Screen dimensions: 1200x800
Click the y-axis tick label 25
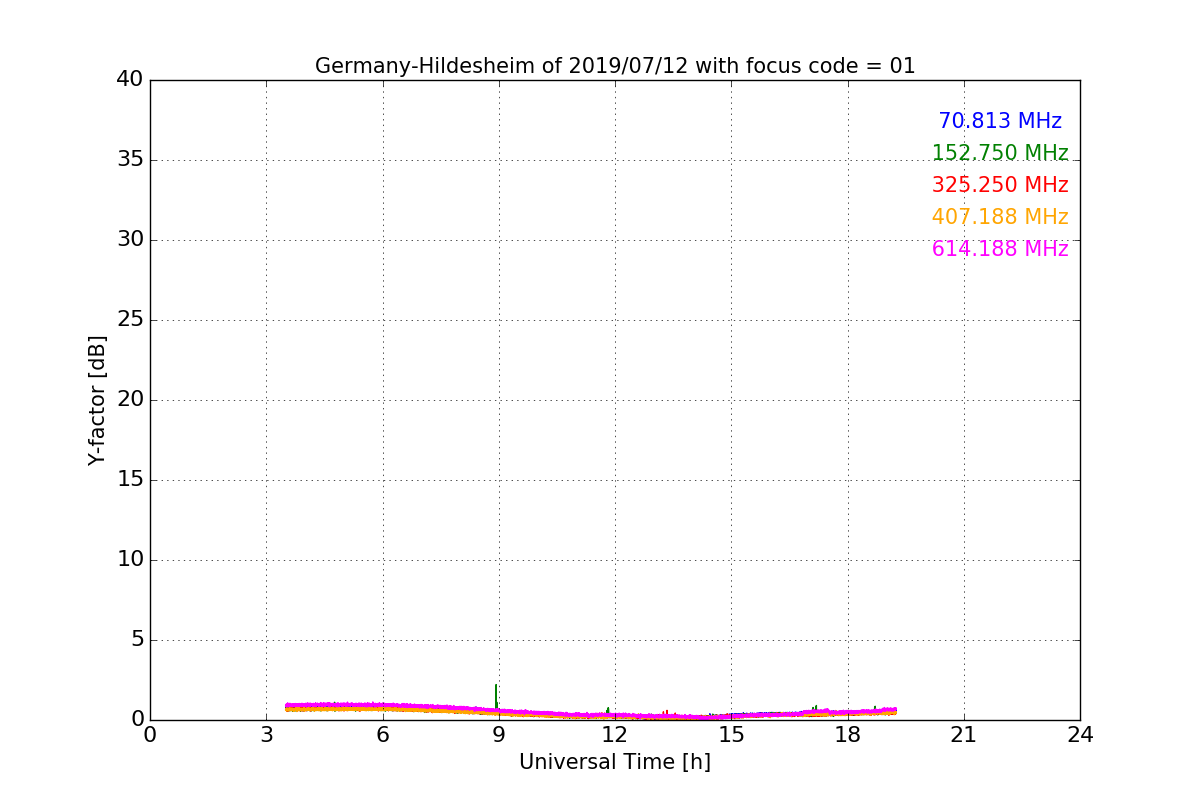pos(130,320)
